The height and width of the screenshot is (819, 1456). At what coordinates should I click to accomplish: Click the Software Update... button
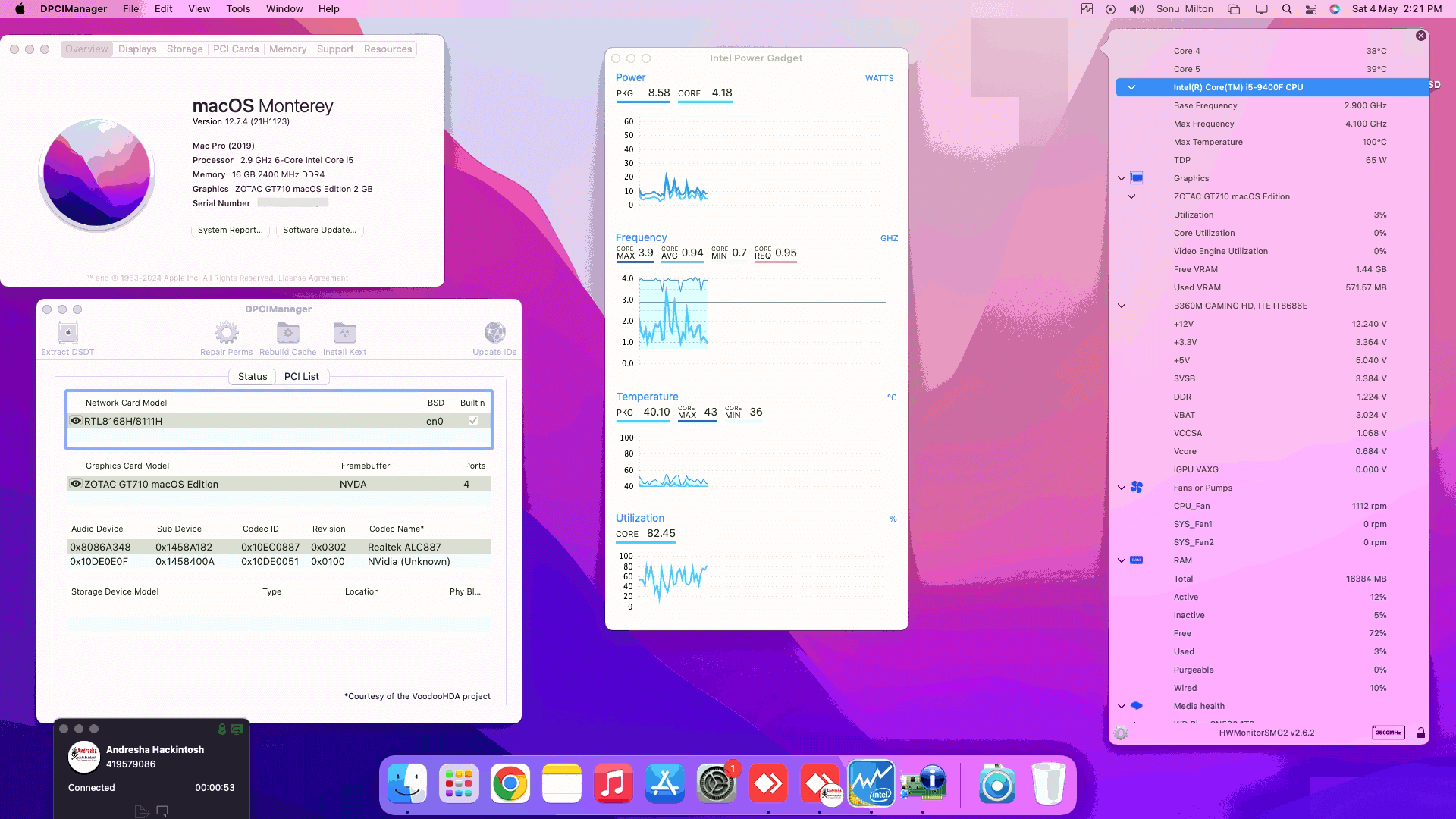coord(319,230)
